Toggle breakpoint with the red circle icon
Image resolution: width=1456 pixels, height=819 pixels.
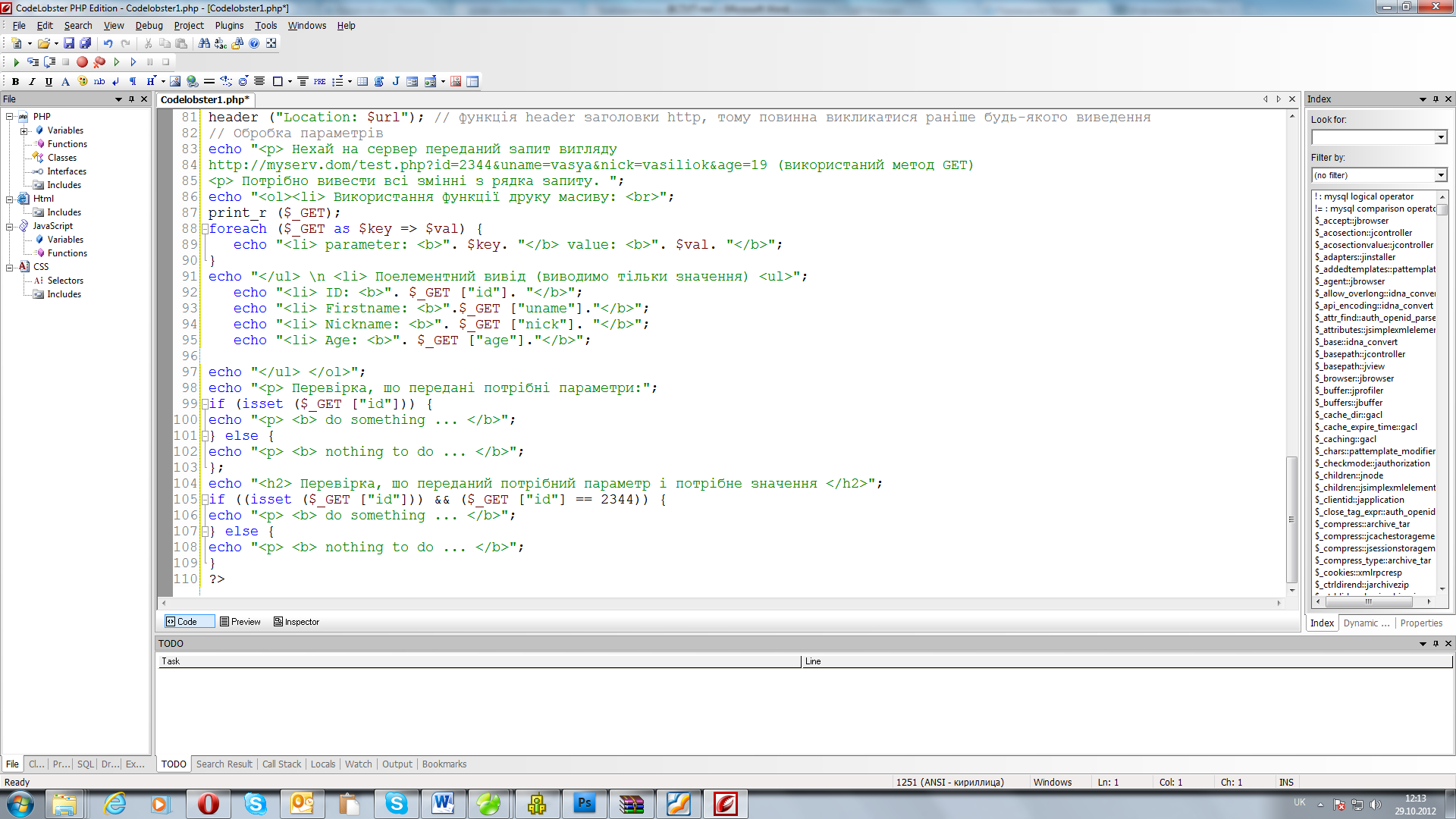[82, 62]
